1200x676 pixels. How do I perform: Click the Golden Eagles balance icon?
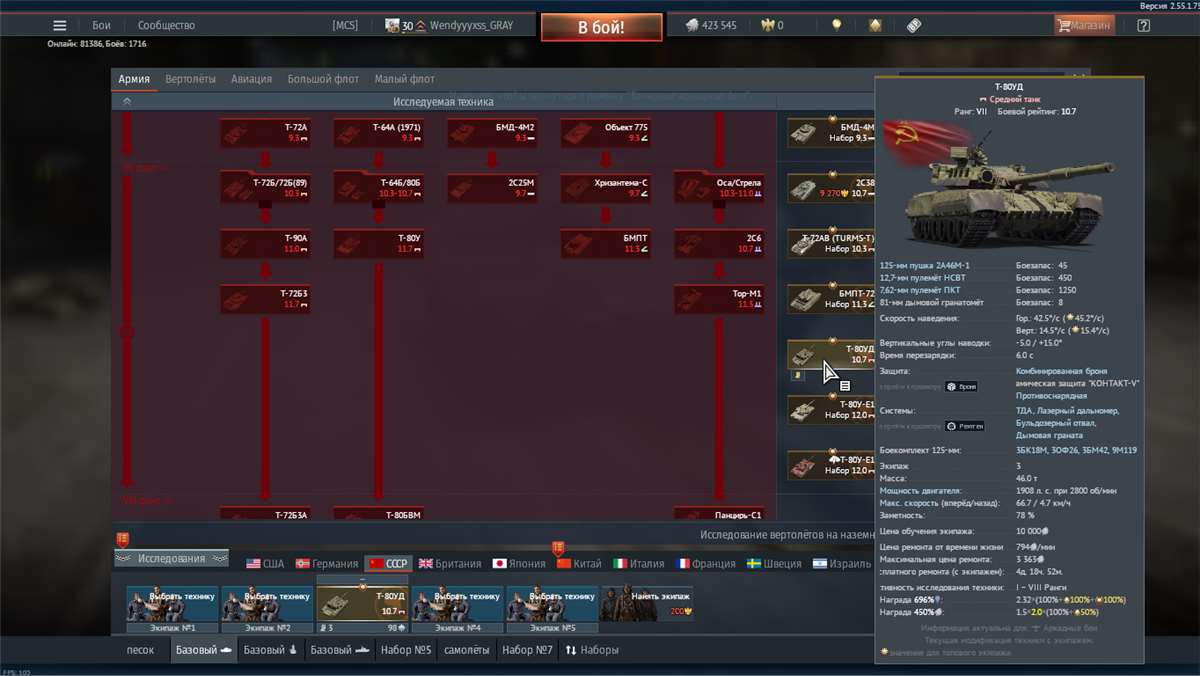click(x=768, y=25)
